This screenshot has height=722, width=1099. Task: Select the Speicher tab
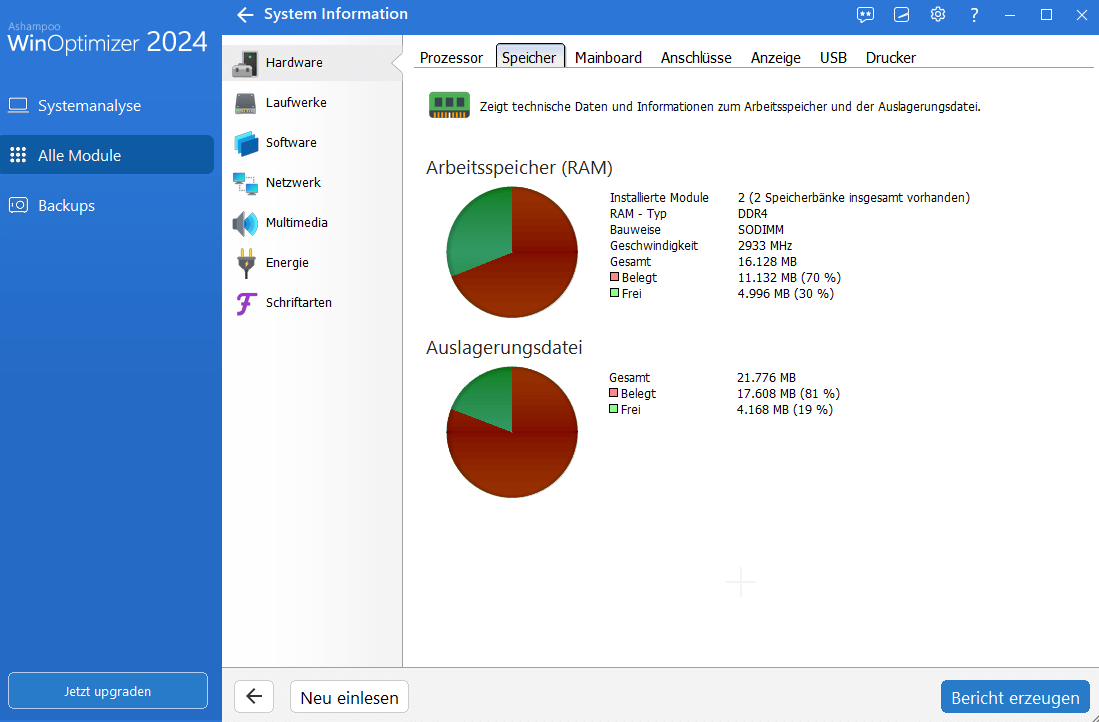(529, 57)
